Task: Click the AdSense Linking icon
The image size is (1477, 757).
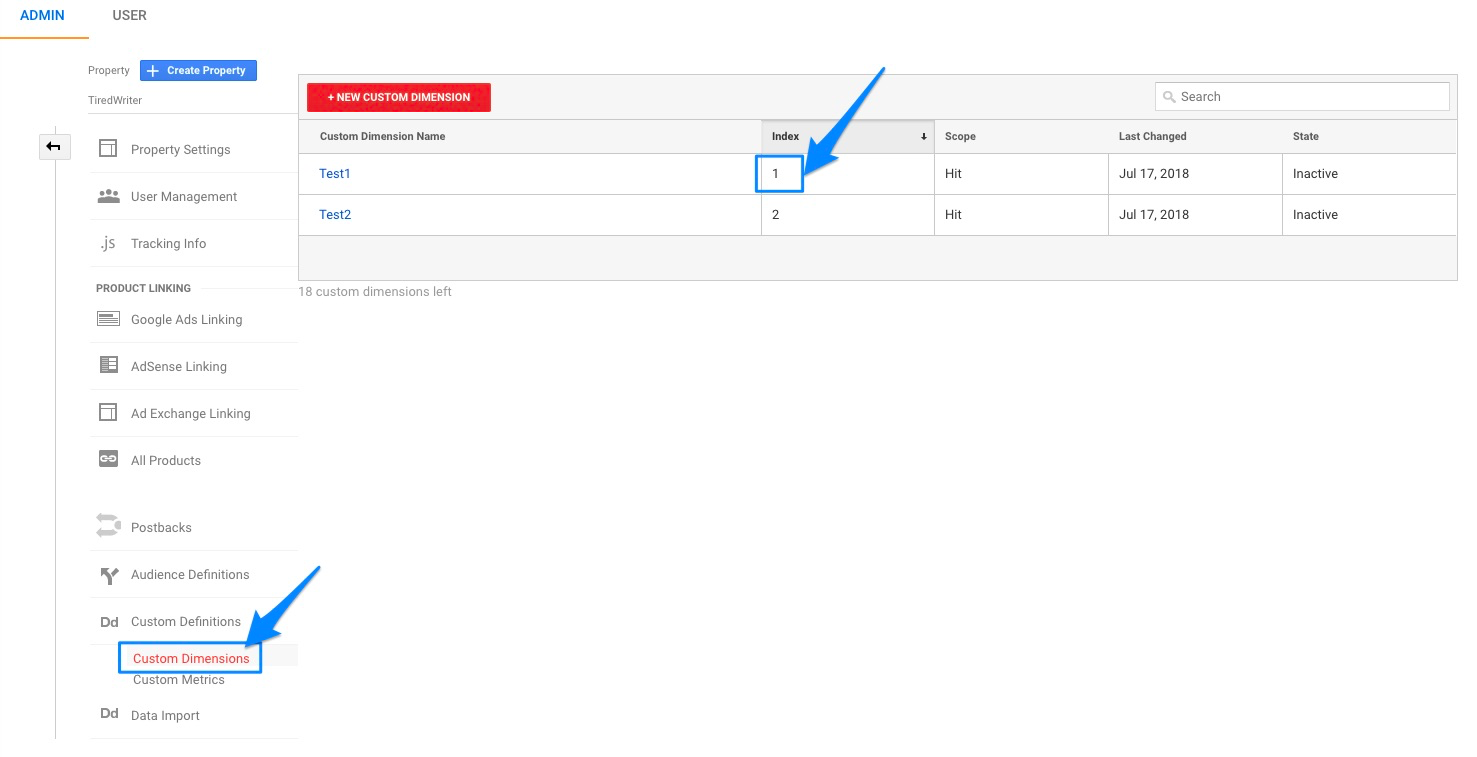Action: (108, 366)
